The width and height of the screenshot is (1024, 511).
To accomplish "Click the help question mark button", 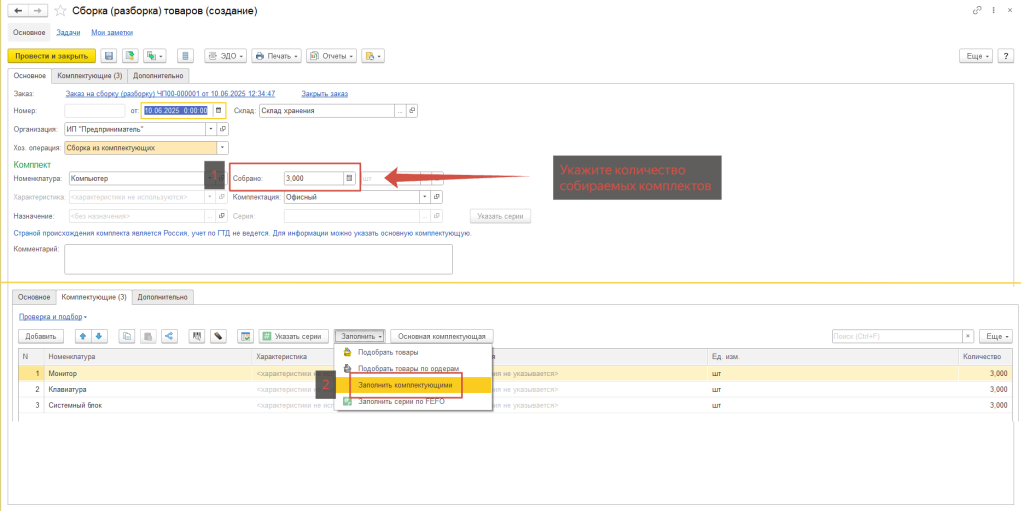I will coord(1007,56).
